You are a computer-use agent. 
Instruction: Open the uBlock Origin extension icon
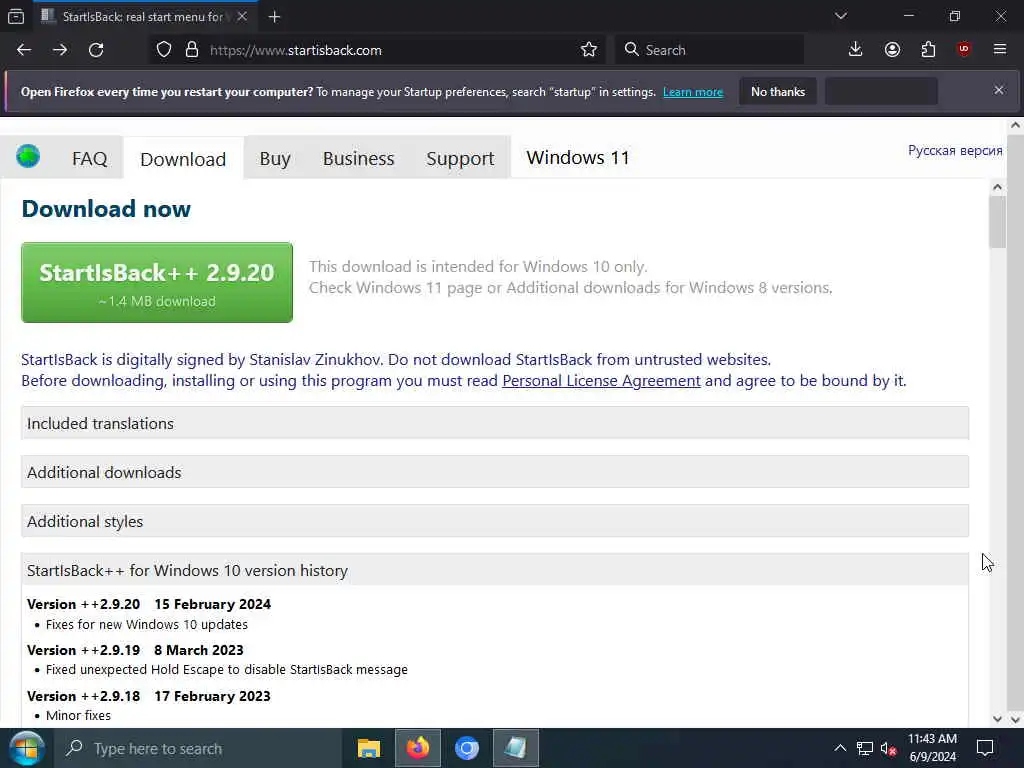click(x=964, y=50)
